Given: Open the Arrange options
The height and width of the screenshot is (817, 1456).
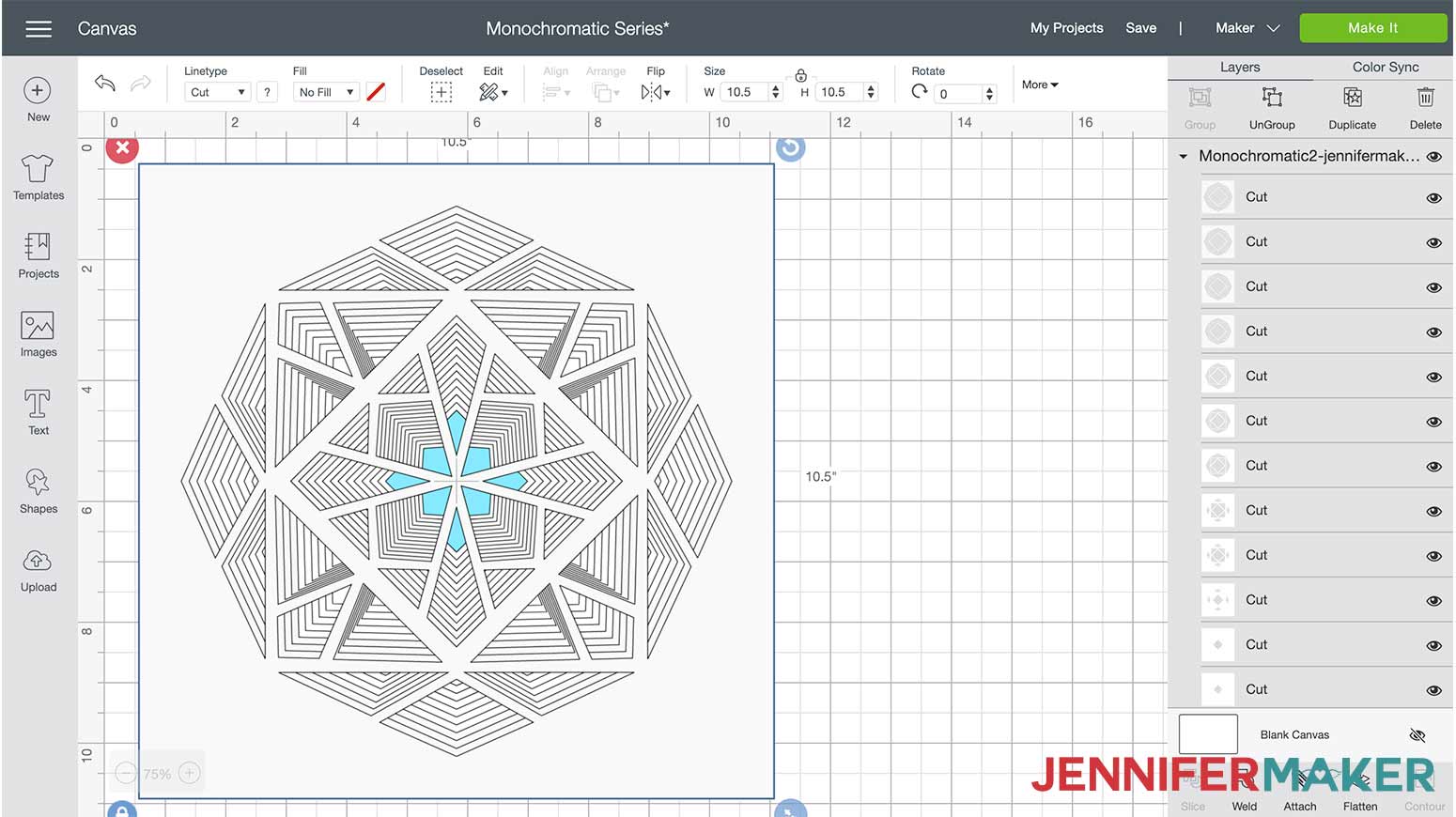Looking at the screenshot, I should tap(606, 92).
